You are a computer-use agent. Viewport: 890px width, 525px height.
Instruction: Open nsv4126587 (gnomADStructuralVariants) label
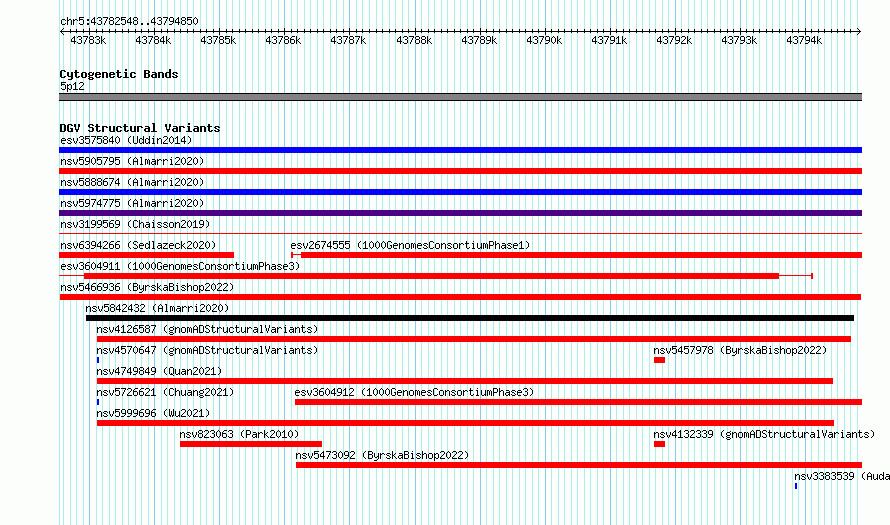click(x=207, y=329)
